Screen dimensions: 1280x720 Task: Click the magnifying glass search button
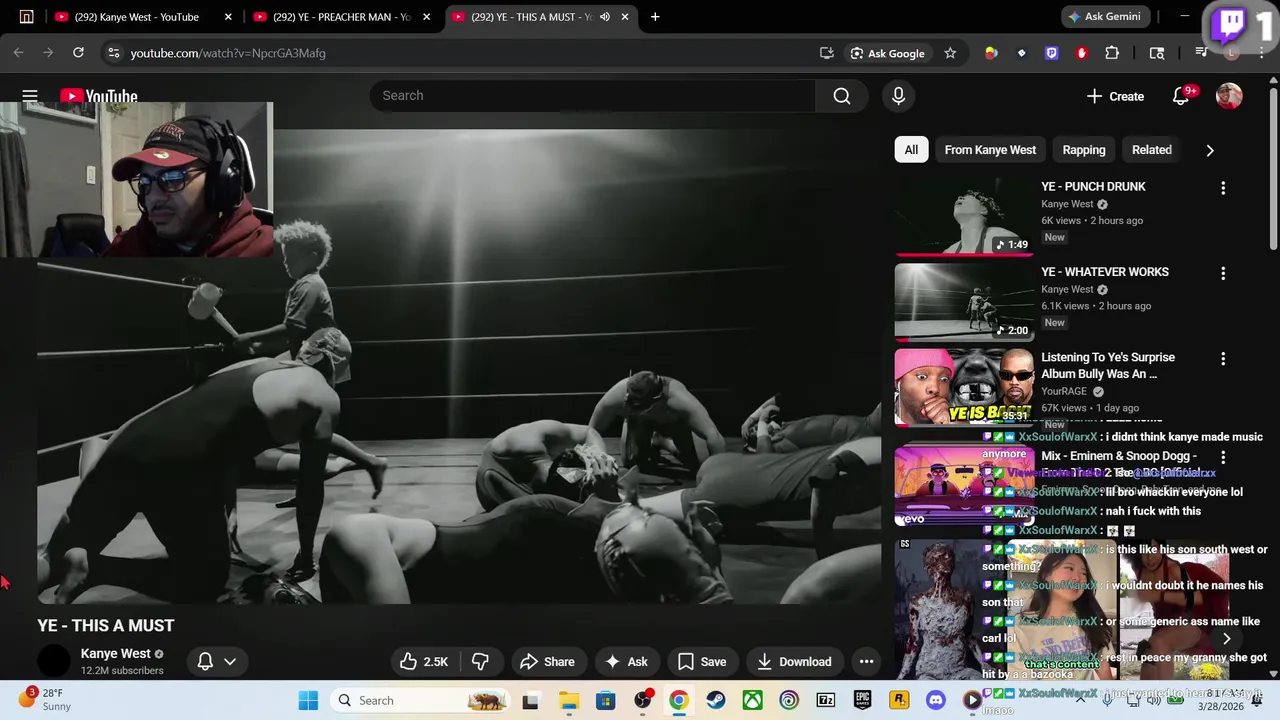842,96
